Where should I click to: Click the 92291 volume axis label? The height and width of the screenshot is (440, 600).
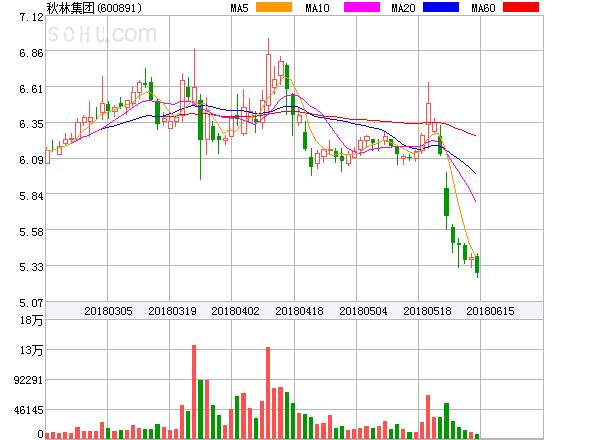(28, 380)
